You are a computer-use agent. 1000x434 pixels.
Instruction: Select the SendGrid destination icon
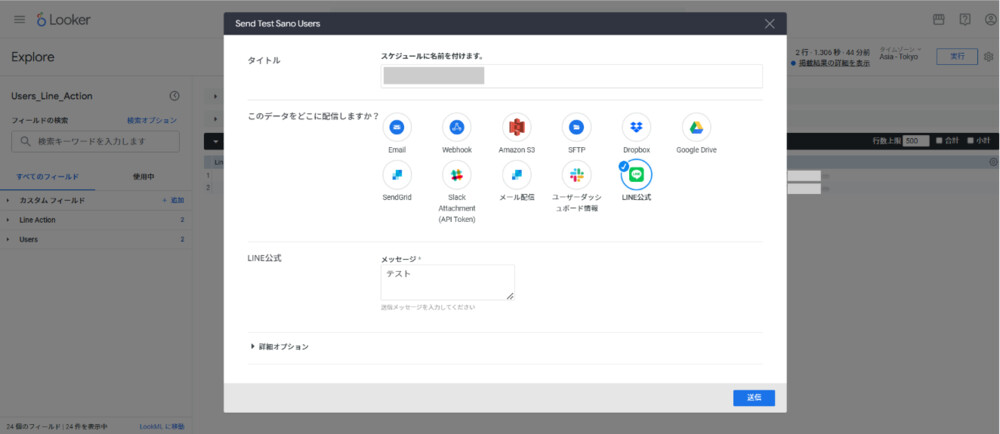397,175
